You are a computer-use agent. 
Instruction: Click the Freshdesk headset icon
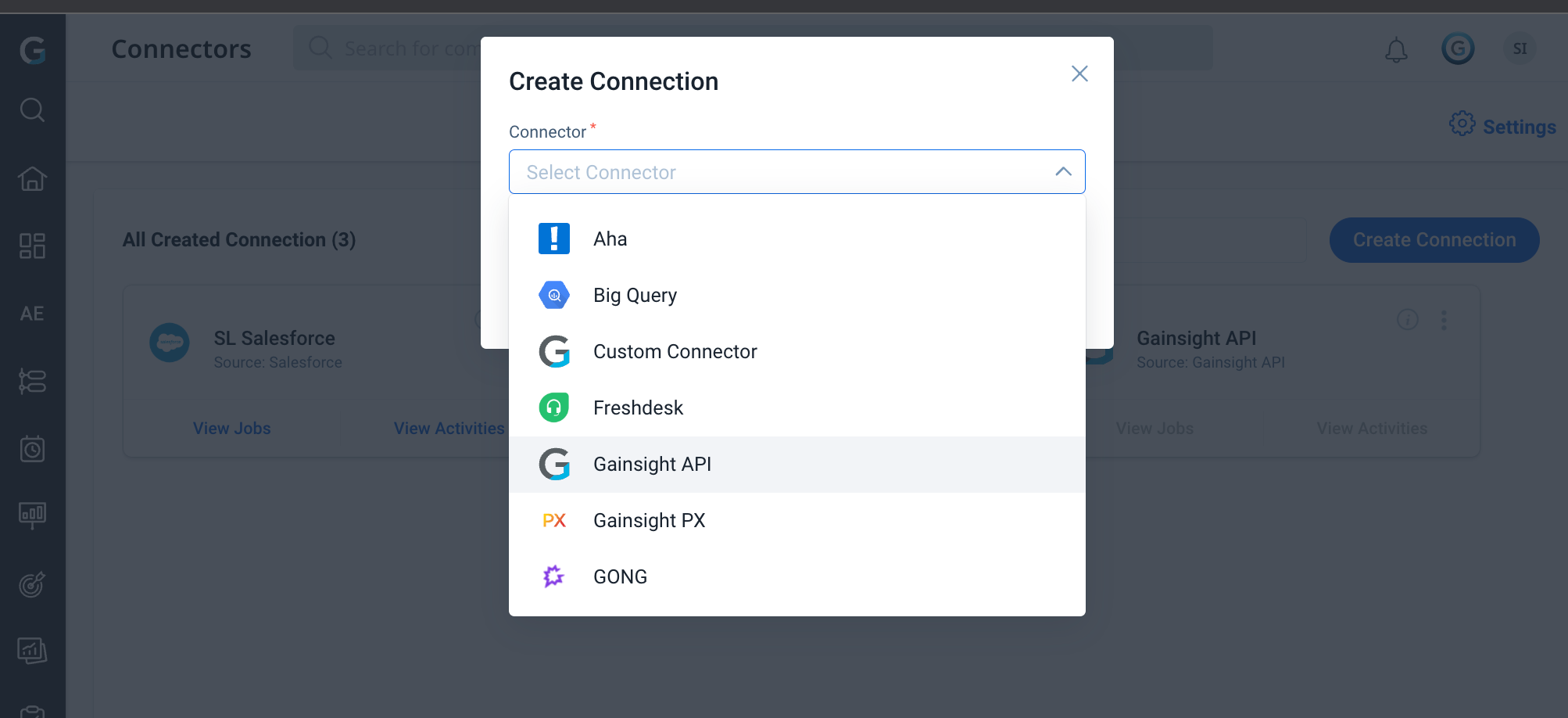554,407
